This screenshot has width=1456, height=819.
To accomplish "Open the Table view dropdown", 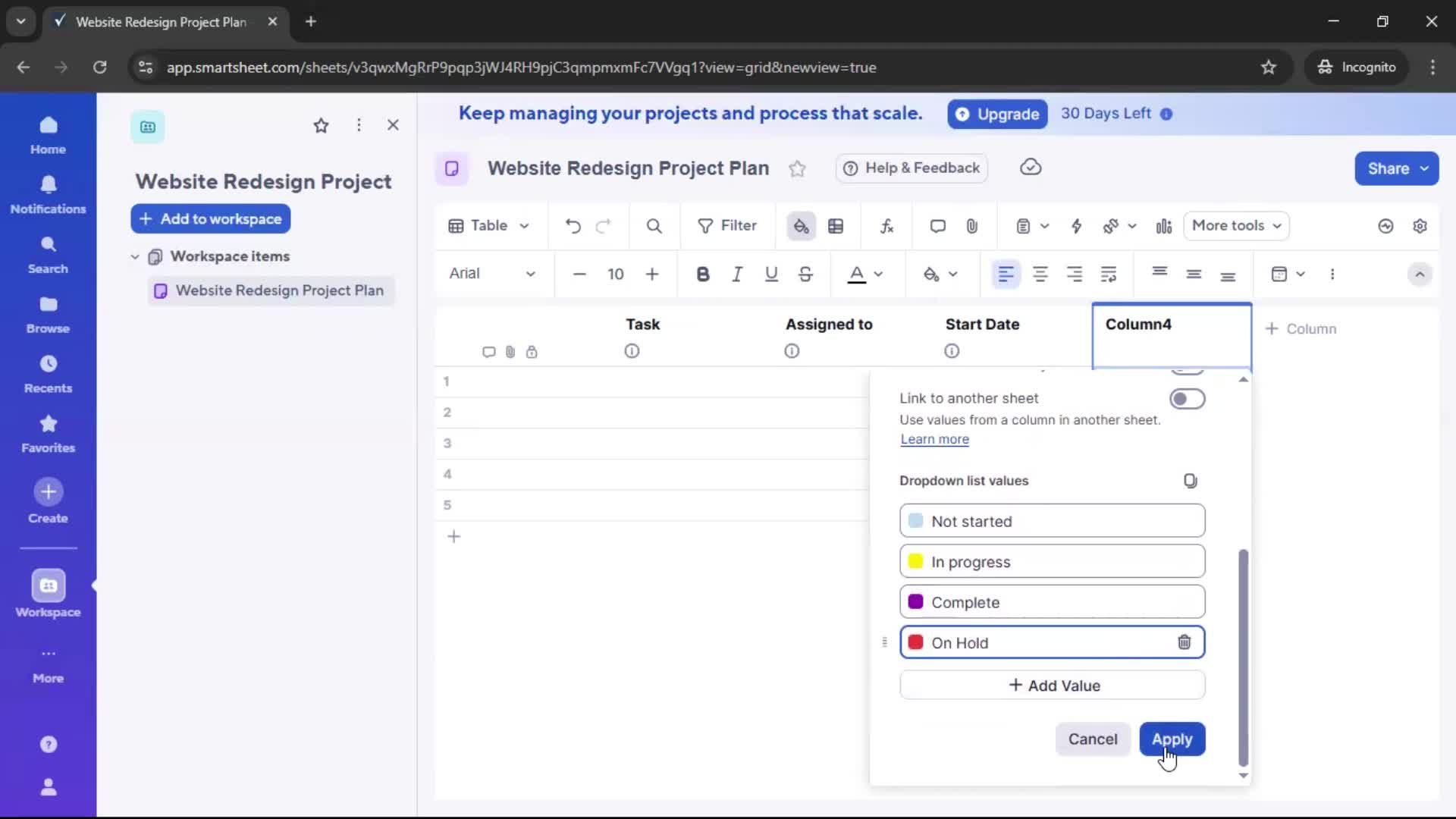I will click(488, 226).
